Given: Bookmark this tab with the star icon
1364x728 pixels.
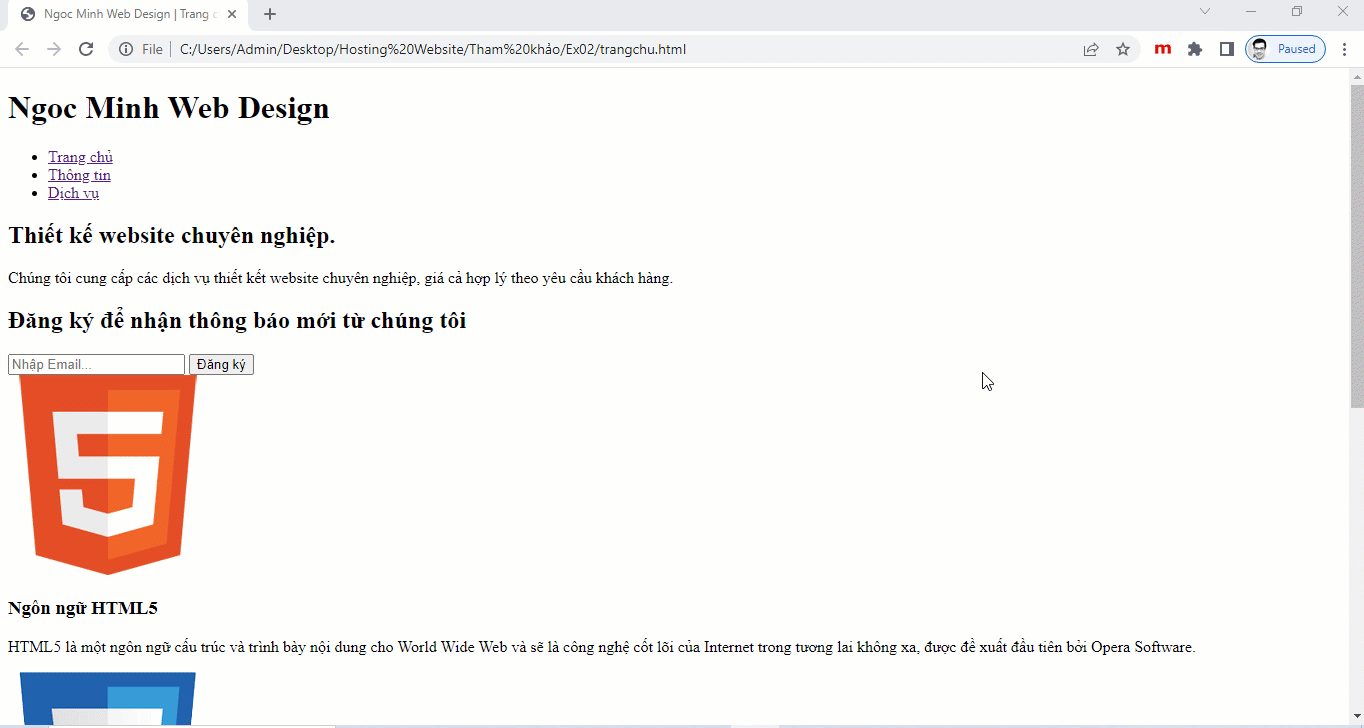Looking at the screenshot, I should pos(1123,49).
